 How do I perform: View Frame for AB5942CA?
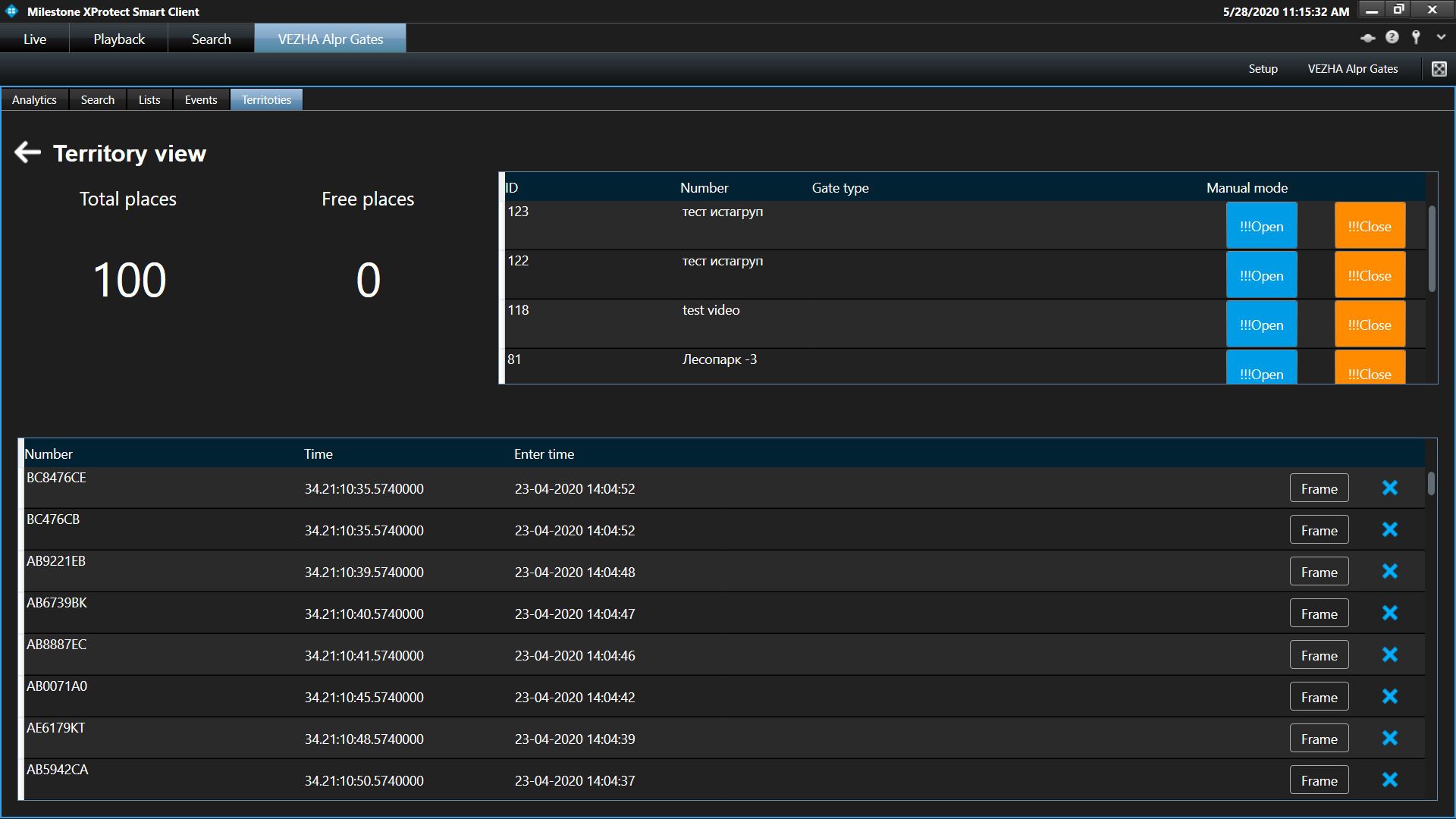click(x=1319, y=780)
